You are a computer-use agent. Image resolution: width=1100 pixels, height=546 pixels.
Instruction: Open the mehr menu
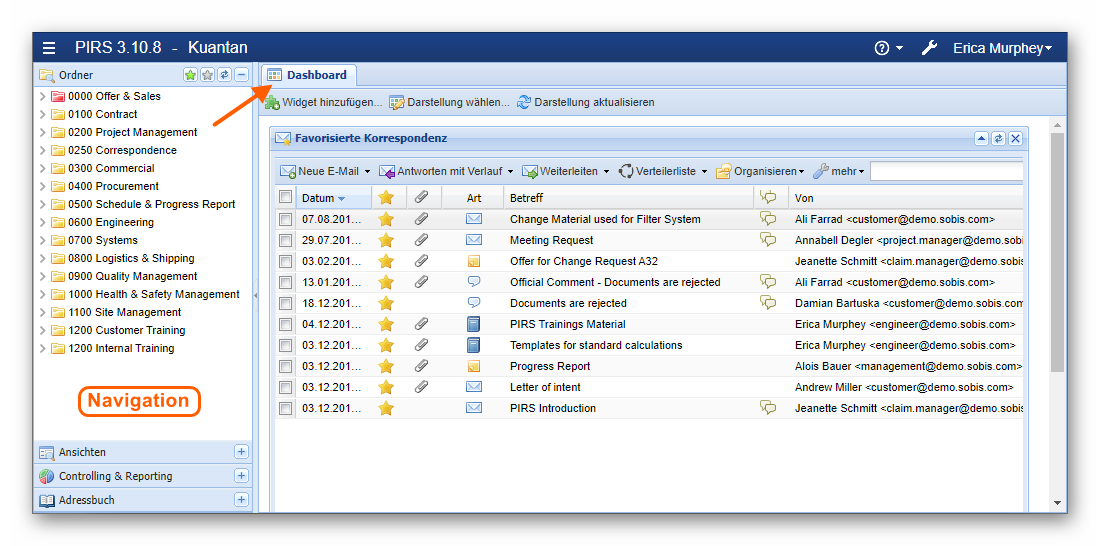tap(838, 171)
